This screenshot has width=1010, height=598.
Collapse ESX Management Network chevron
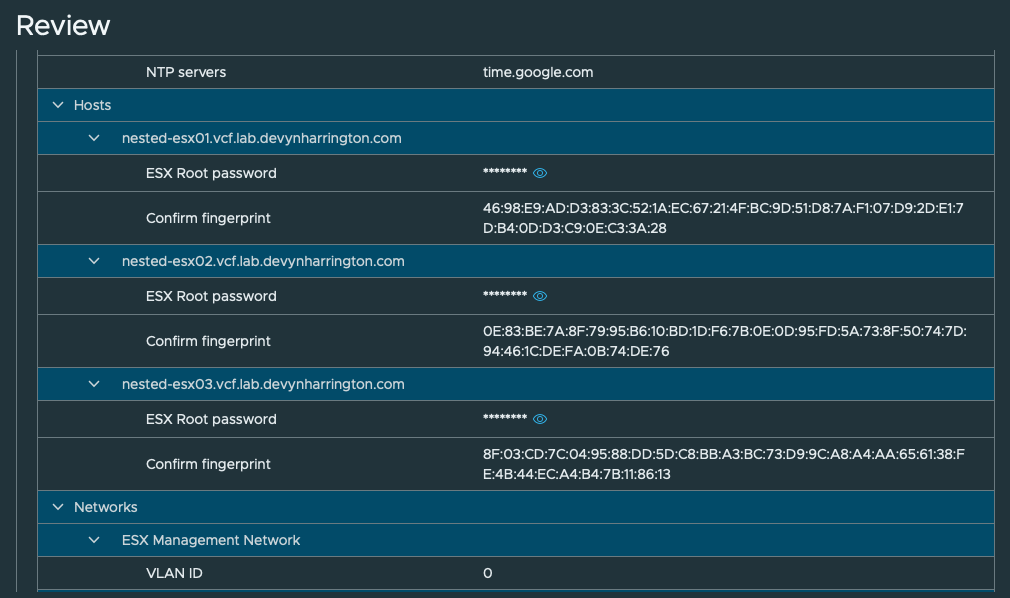(x=94, y=540)
